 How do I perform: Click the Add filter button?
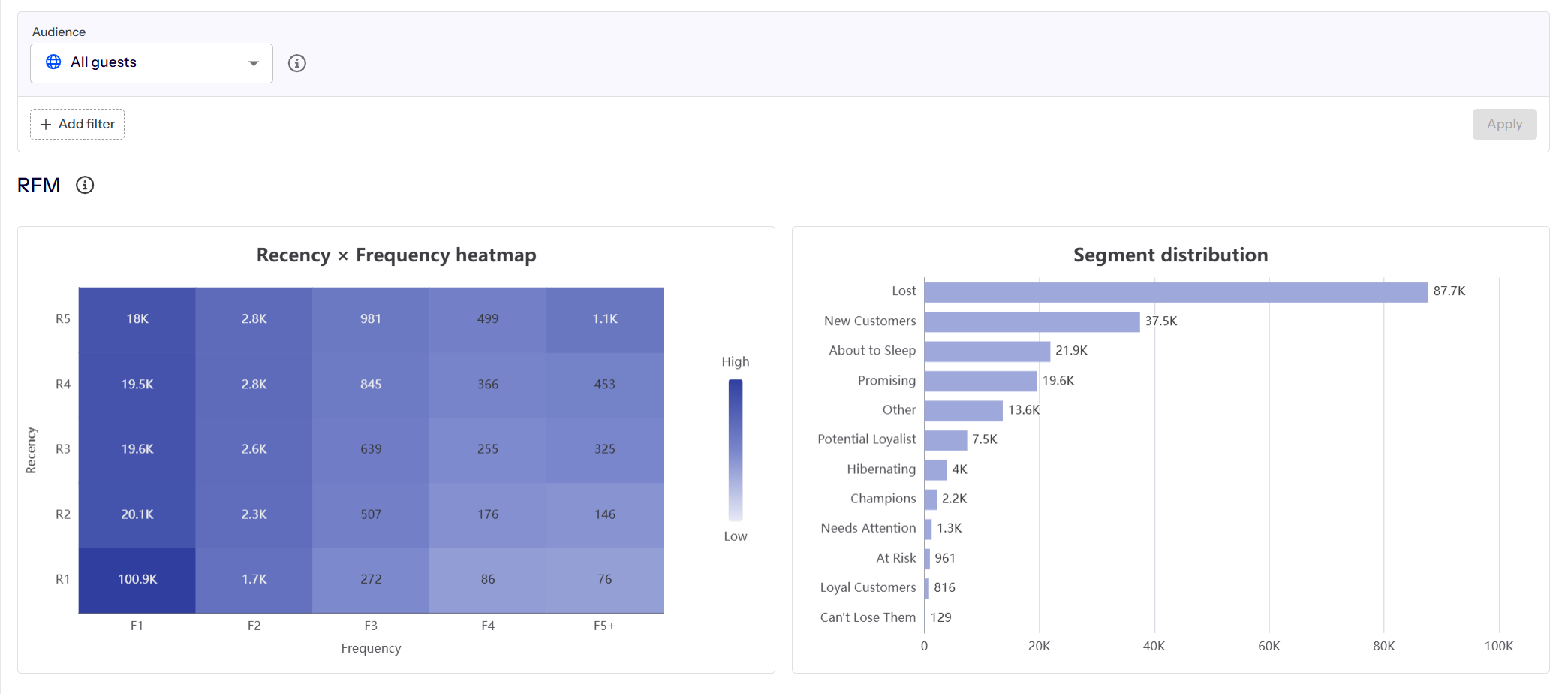click(x=77, y=124)
